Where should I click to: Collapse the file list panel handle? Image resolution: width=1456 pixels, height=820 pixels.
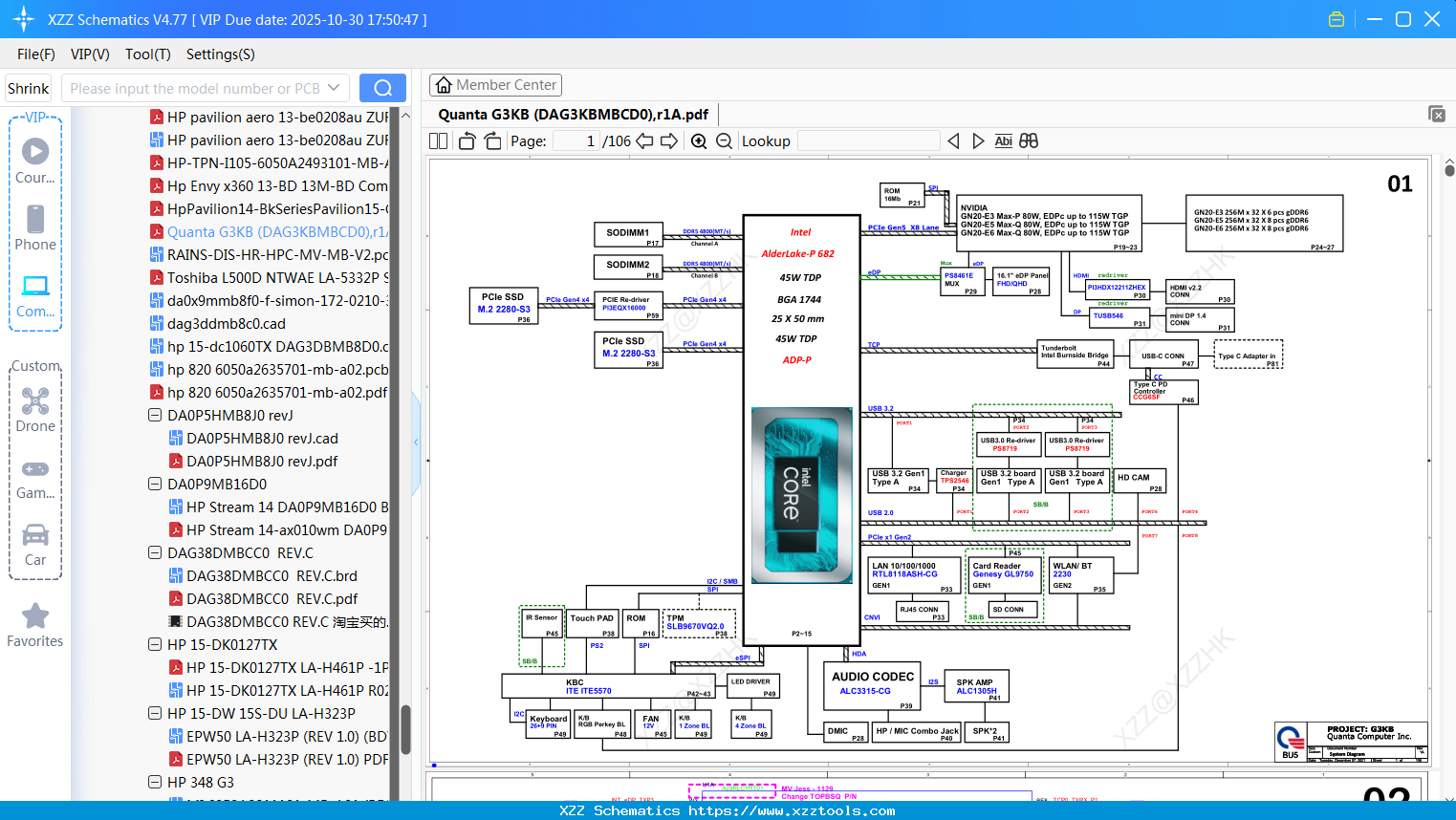416,442
